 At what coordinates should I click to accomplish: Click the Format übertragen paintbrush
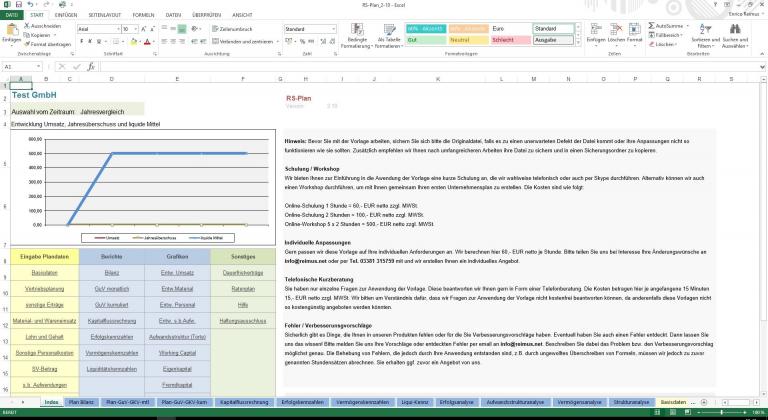[x=27, y=44]
